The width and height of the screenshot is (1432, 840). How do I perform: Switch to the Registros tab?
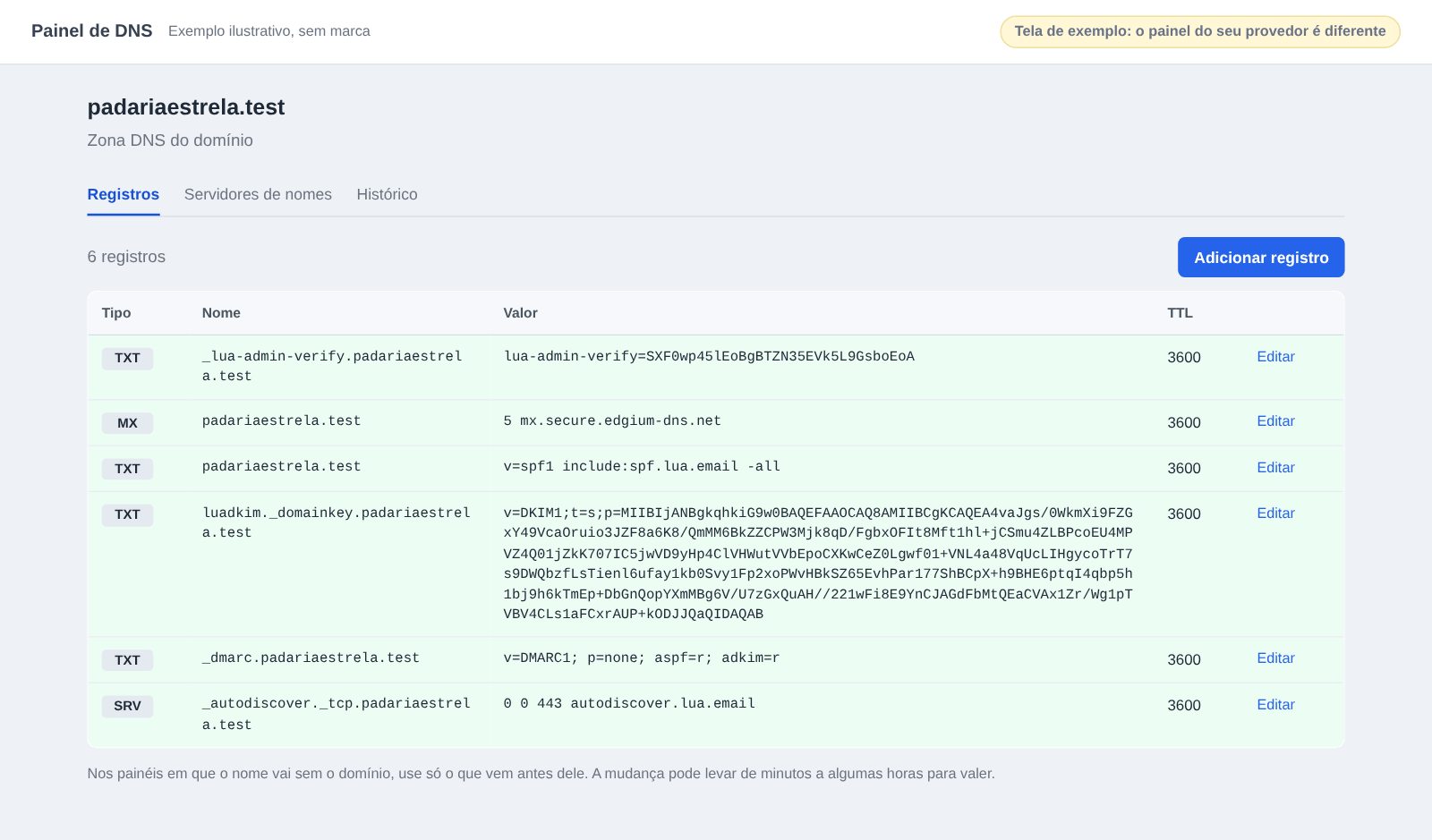click(x=124, y=194)
